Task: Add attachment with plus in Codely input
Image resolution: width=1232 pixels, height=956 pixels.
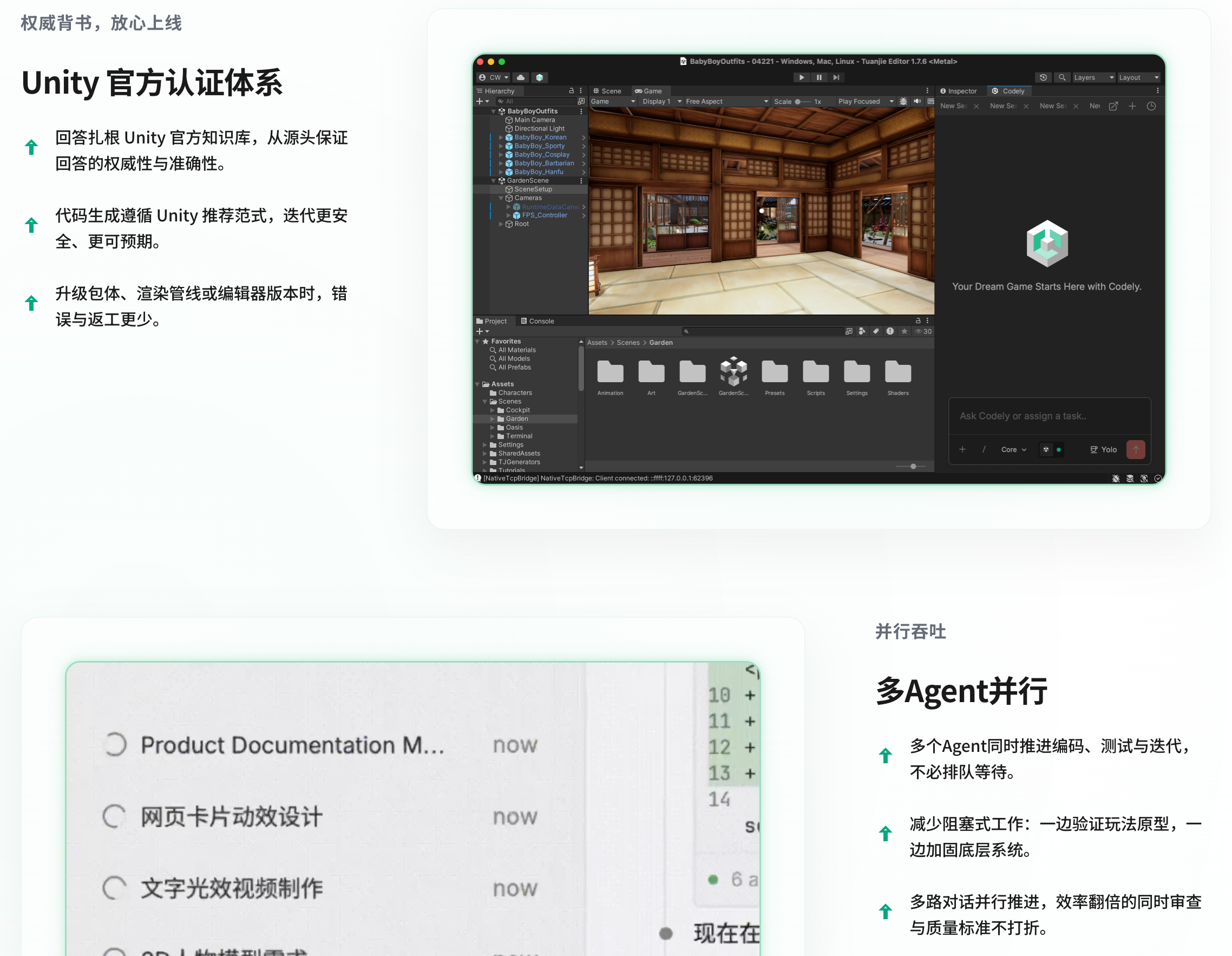Action: click(x=962, y=449)
